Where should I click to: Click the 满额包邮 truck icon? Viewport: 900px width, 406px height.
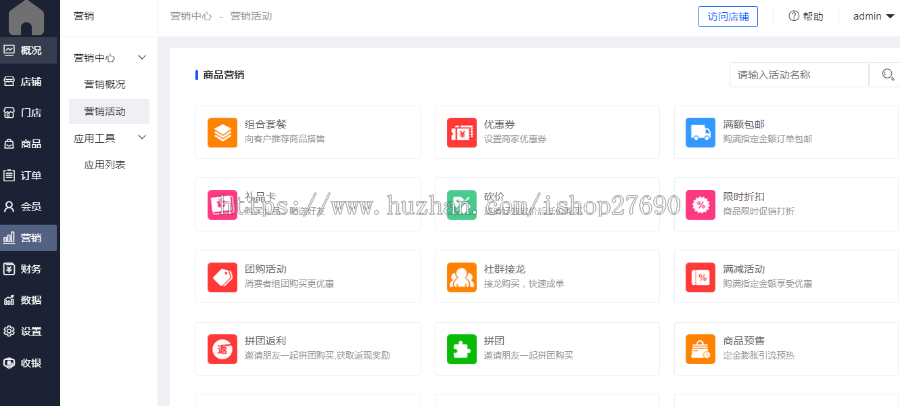[x=700, y=133]
